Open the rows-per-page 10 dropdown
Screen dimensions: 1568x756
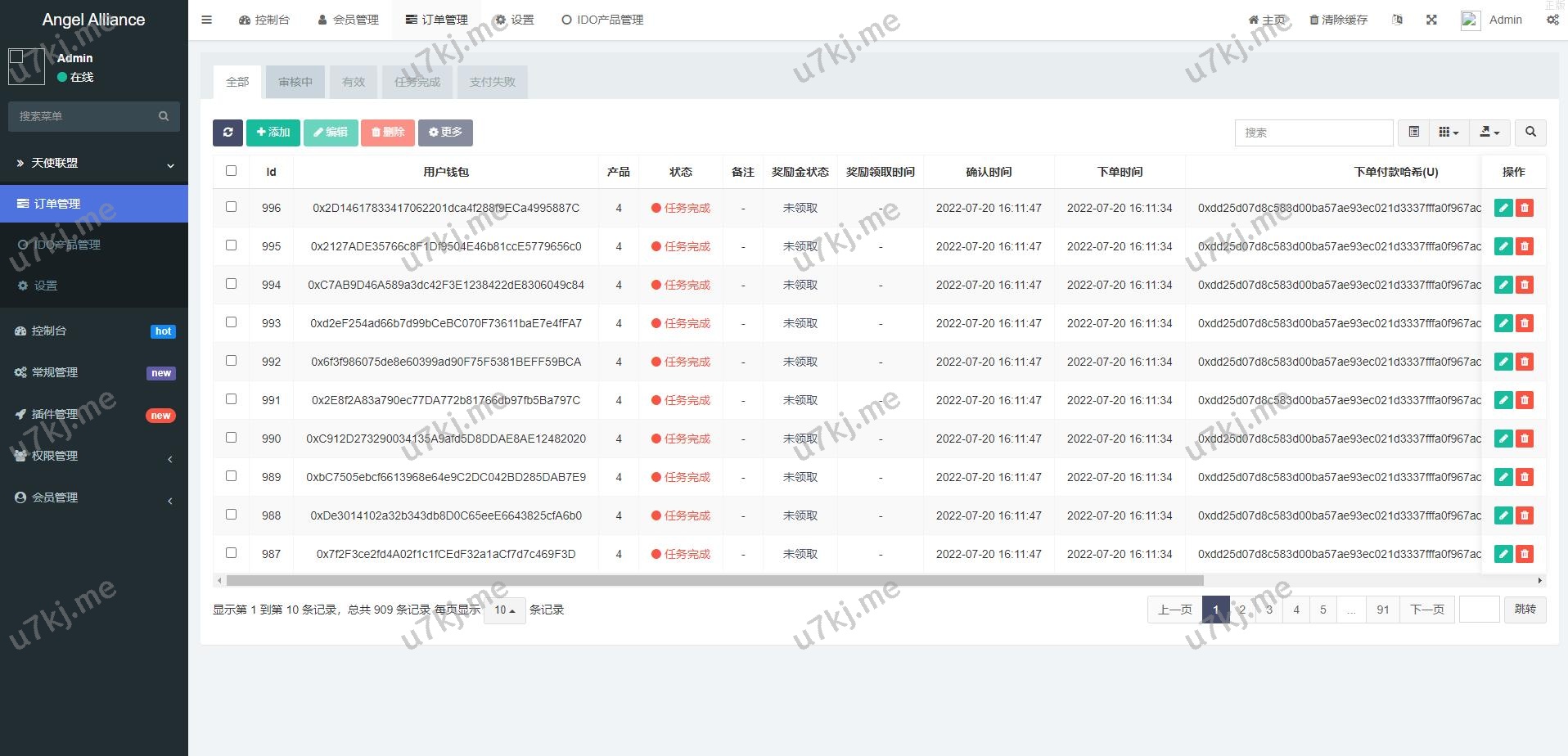click(504, 610)
